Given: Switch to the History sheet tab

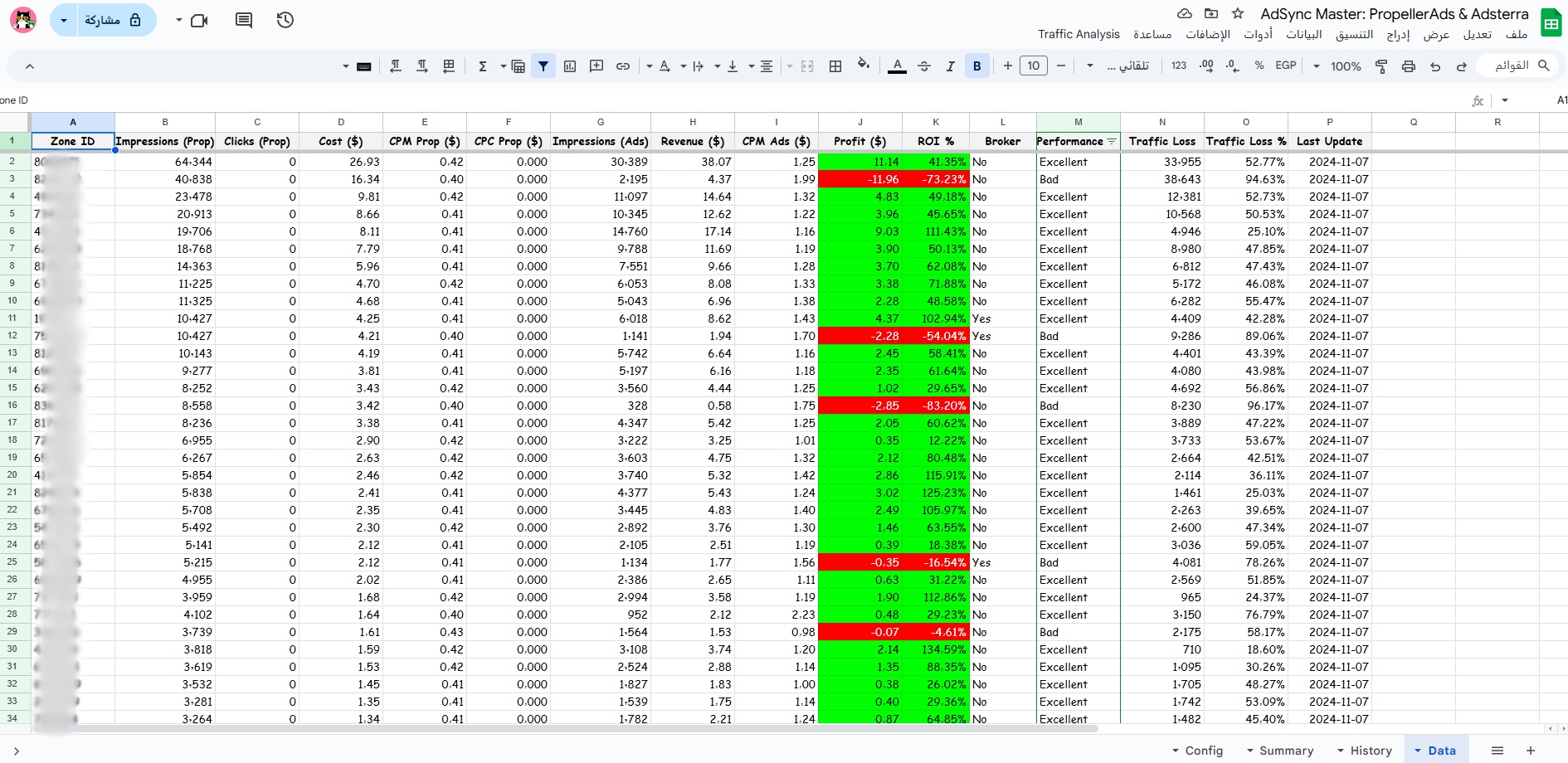Looking at the screenshot, I should coord(1363,751).
